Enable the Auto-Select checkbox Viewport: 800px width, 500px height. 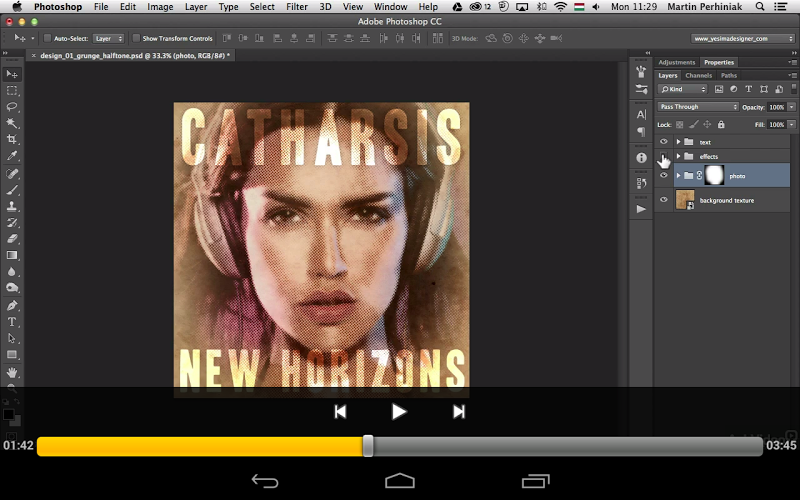point(46,38)
